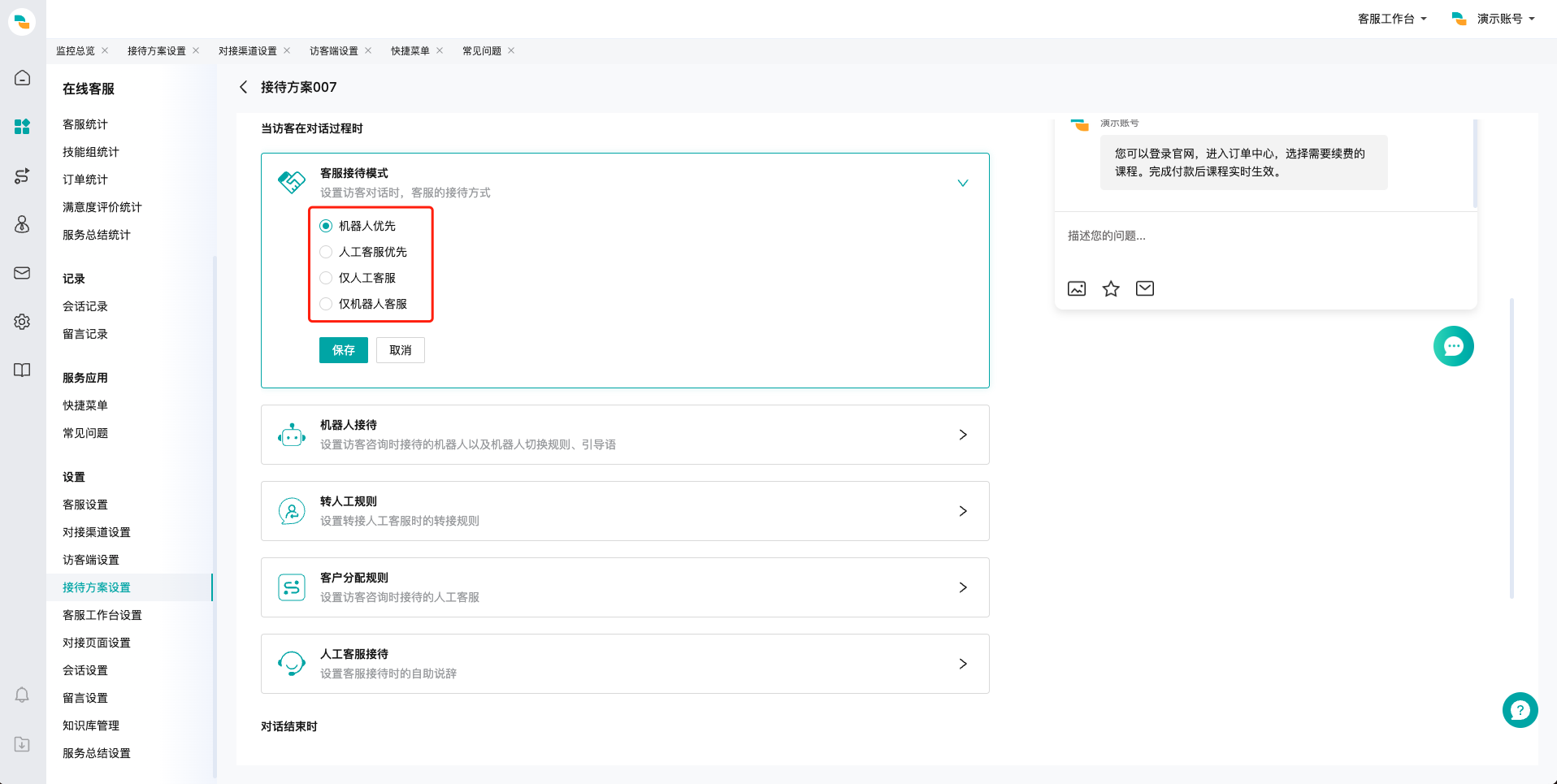1557x784 pixels.
Task: Click the sidebar vertical scrollbar
Action: coord(215,516)
